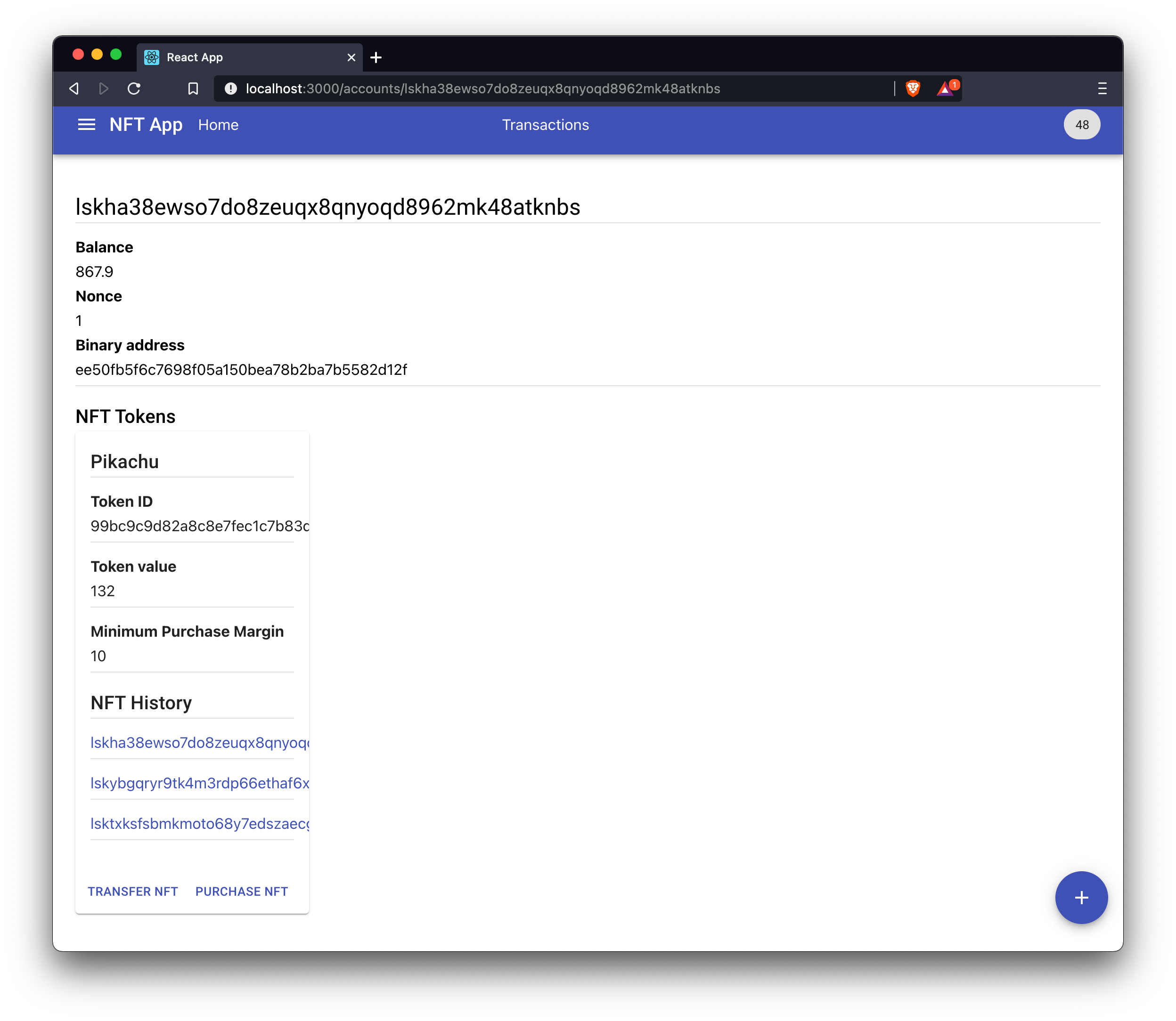
Task: Open history address lsktxksfsbmkmoto68y7edszaecg
Action: pyautogui.click(x=199, y=824)
